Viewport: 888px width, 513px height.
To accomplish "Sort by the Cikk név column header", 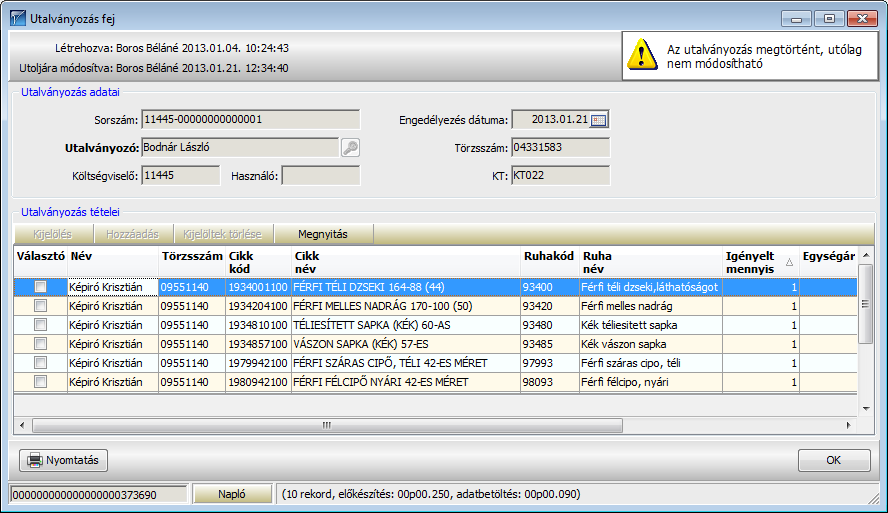I will click(405, 262).
